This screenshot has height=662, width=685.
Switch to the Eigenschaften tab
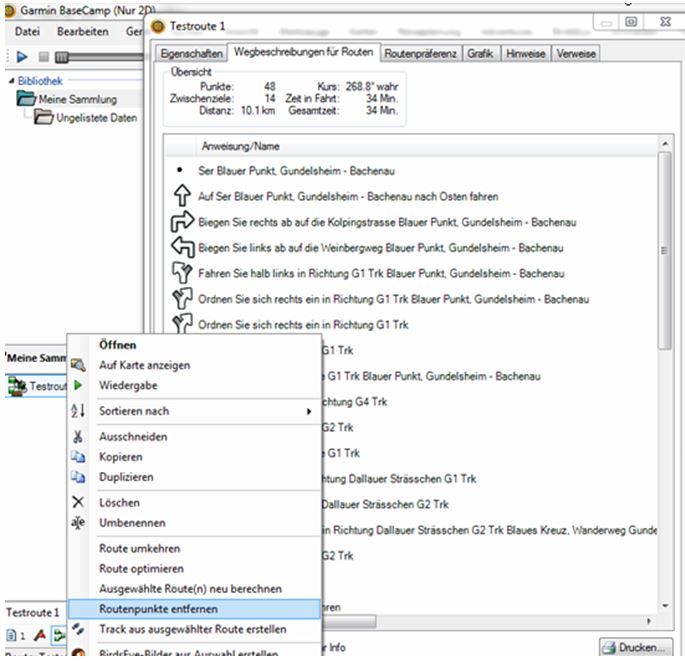189,53
